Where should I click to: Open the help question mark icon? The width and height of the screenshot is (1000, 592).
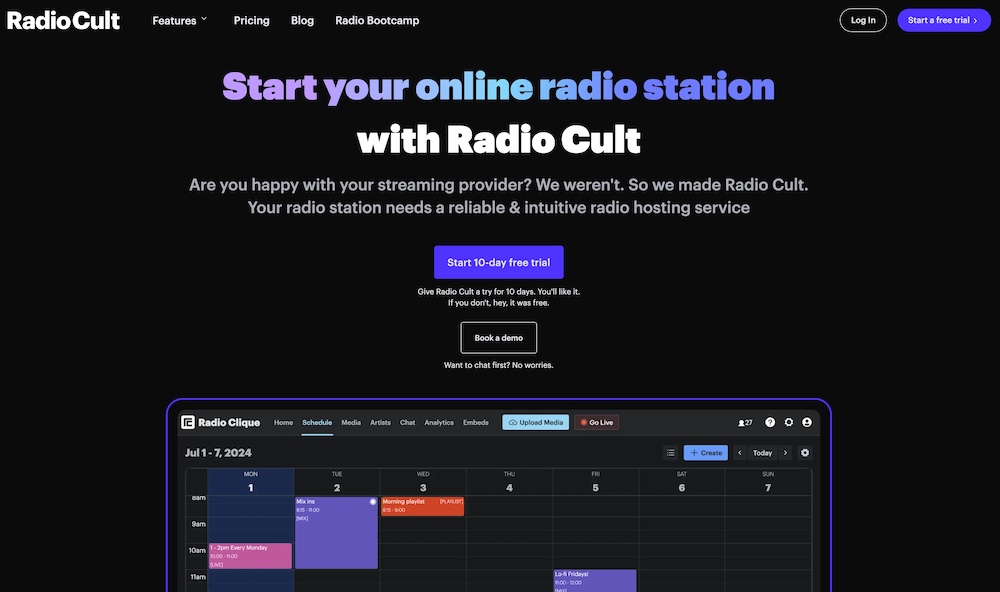pyautogui.click(x=770, y=422)
